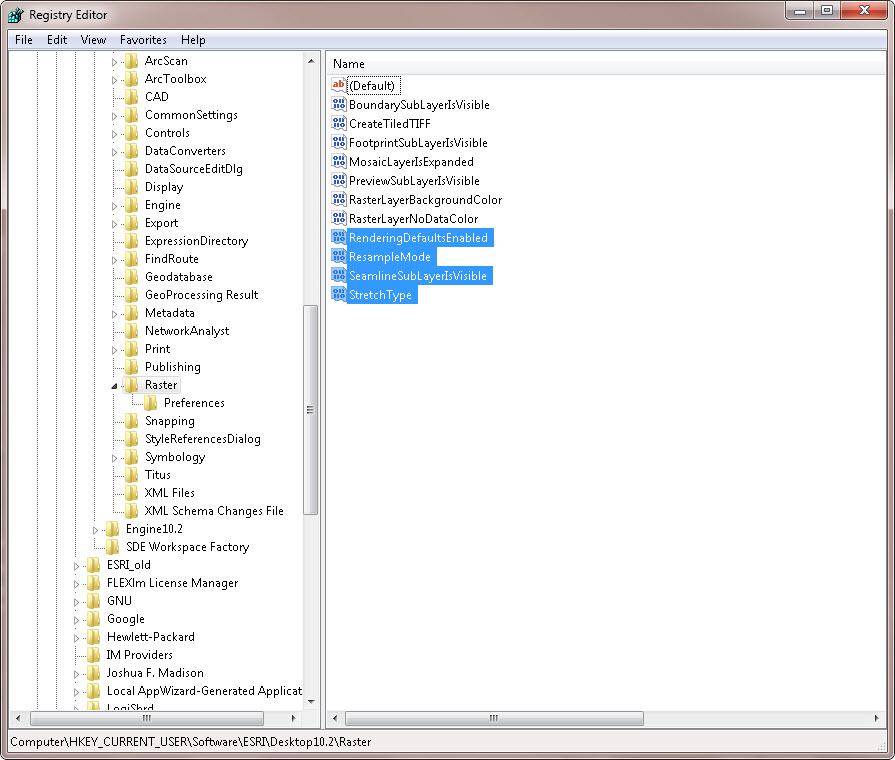Click the tree pane scroll left arrow
Viewport: 895px width, 760px height.
point(18,718)
